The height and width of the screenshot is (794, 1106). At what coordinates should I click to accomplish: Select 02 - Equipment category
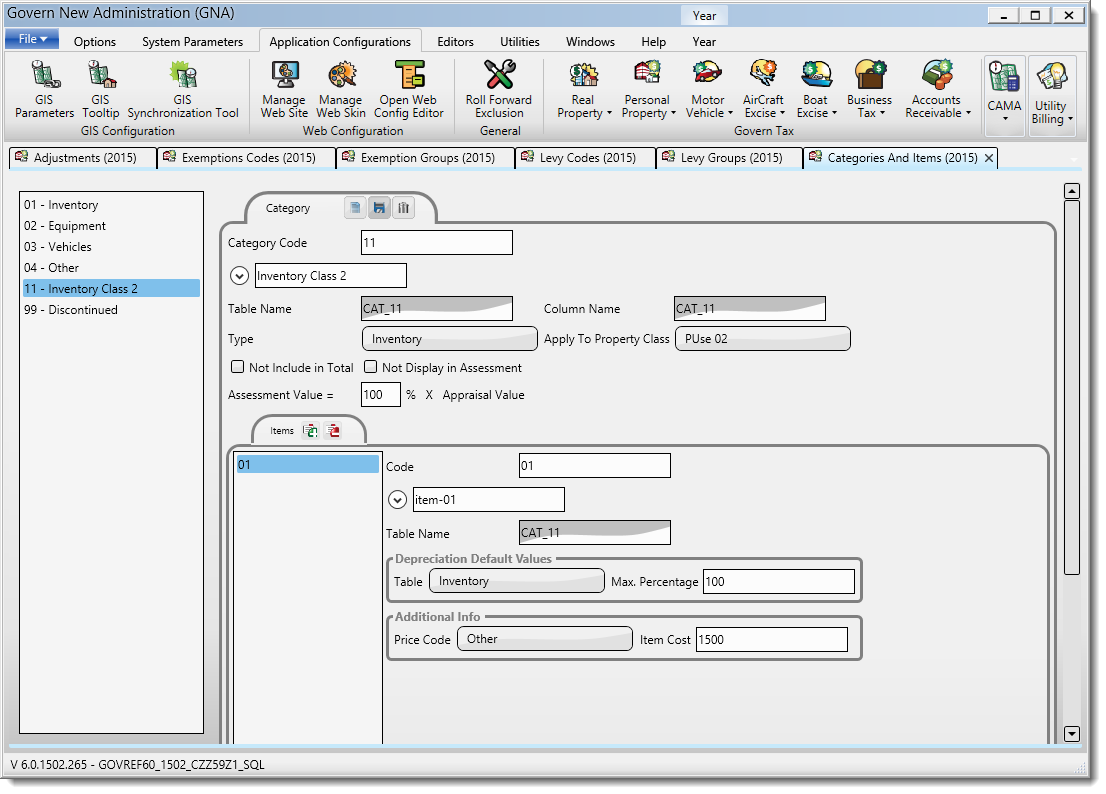65,226
